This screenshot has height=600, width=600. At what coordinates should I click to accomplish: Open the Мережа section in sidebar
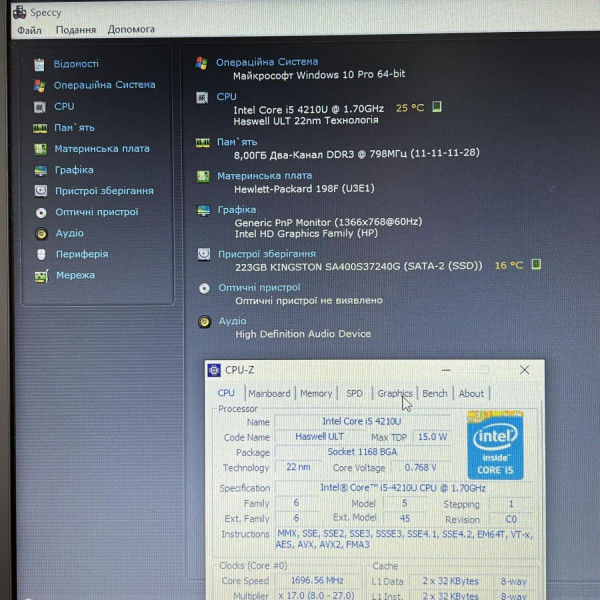(75, 275)
